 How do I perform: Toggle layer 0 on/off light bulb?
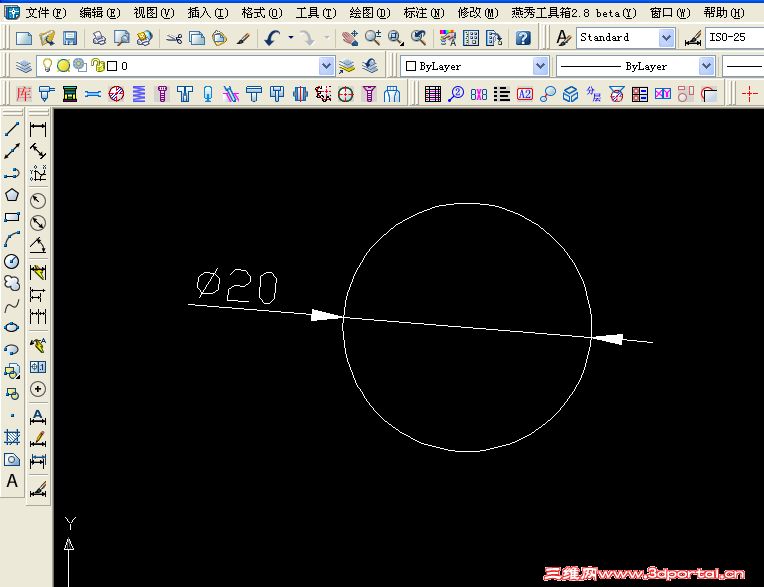[x=47, y=65]
